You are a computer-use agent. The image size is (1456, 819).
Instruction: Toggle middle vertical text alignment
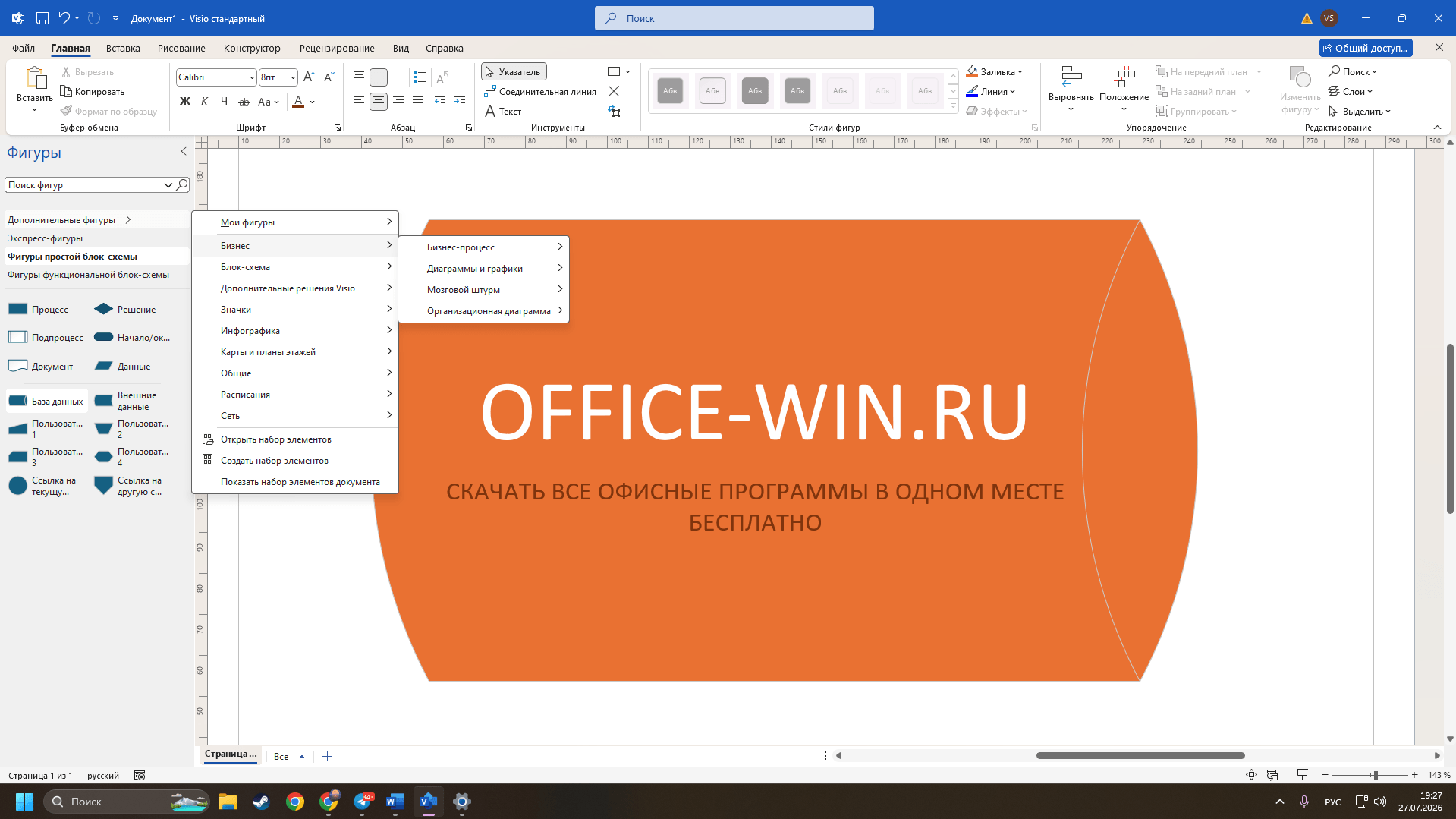pos(379,77)
